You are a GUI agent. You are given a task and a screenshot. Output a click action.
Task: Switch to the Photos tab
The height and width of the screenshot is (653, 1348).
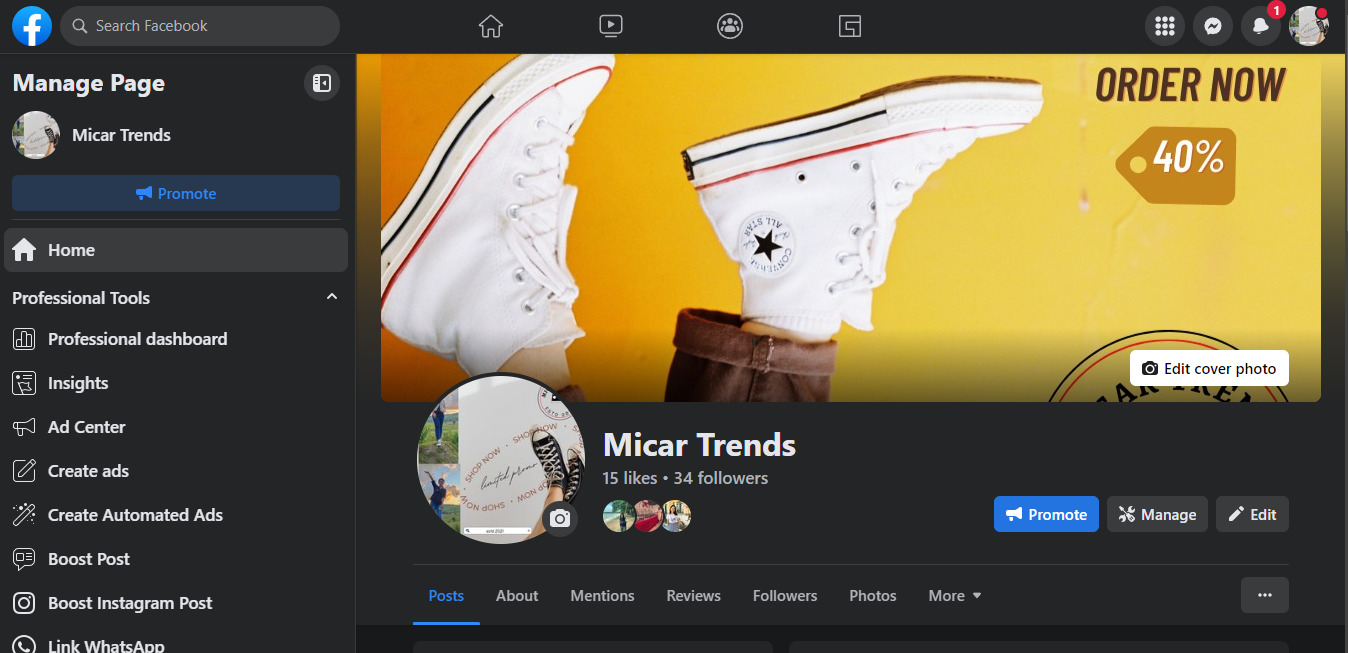pos(873,595)
